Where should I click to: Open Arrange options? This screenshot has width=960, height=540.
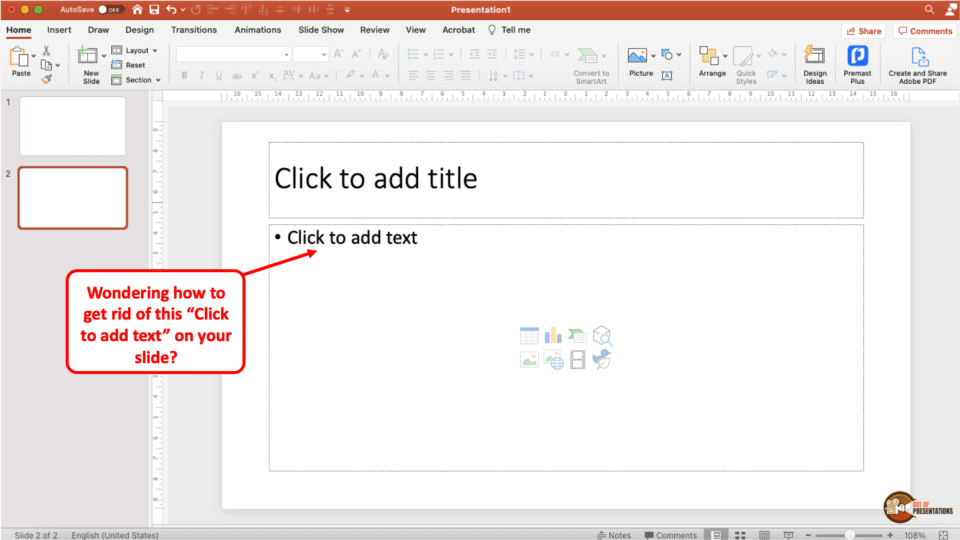coord(712,61)
